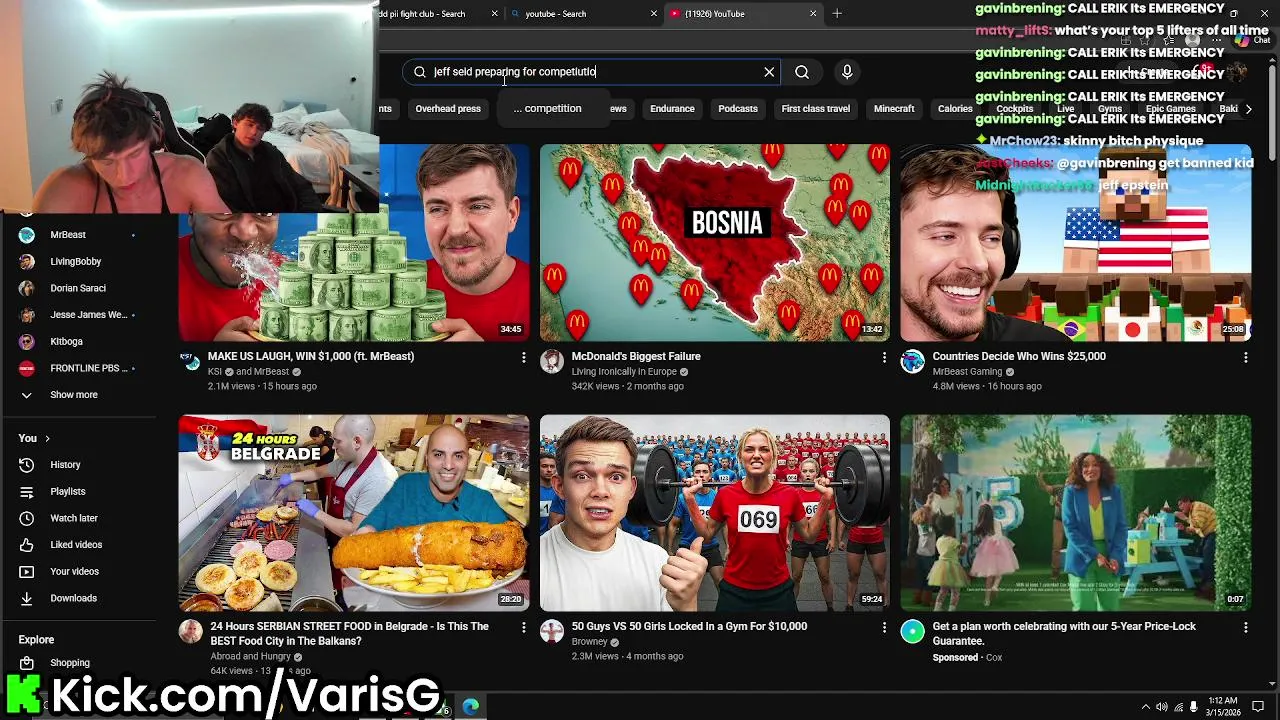The width and height of the screenshot is (1280, 720).
Task: Open the Bosnia McDonald's map thumbnail
Action: tap(714, 243)
